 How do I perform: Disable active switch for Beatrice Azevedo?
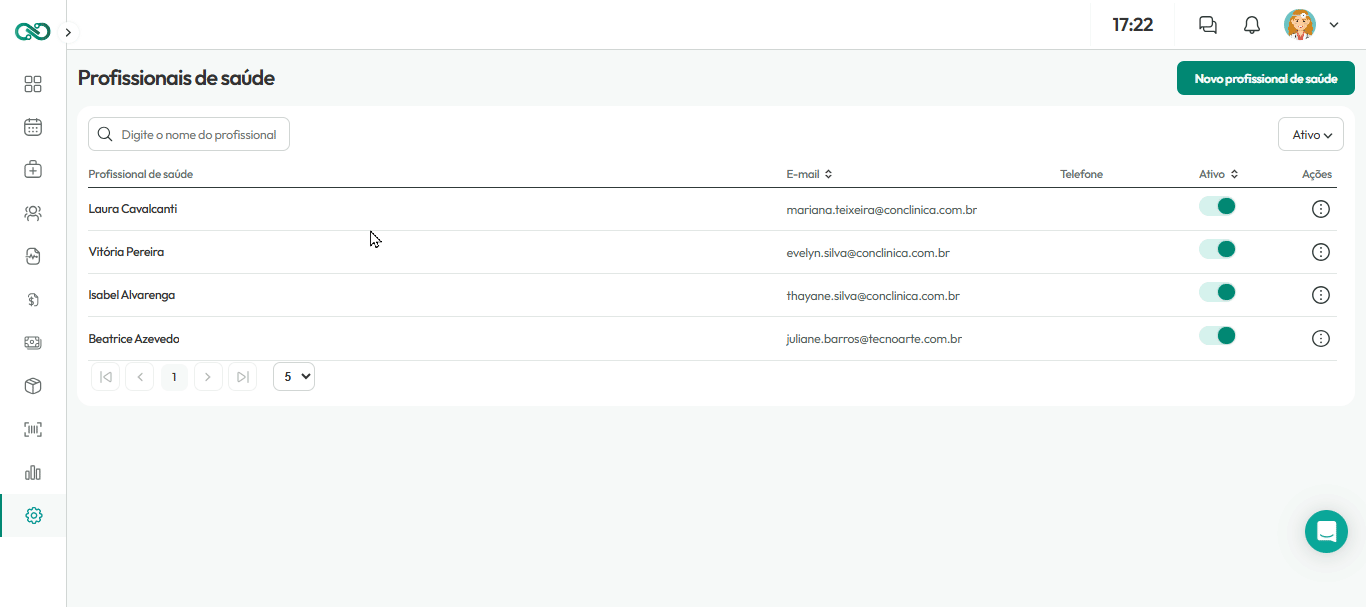pos(1218,335)
